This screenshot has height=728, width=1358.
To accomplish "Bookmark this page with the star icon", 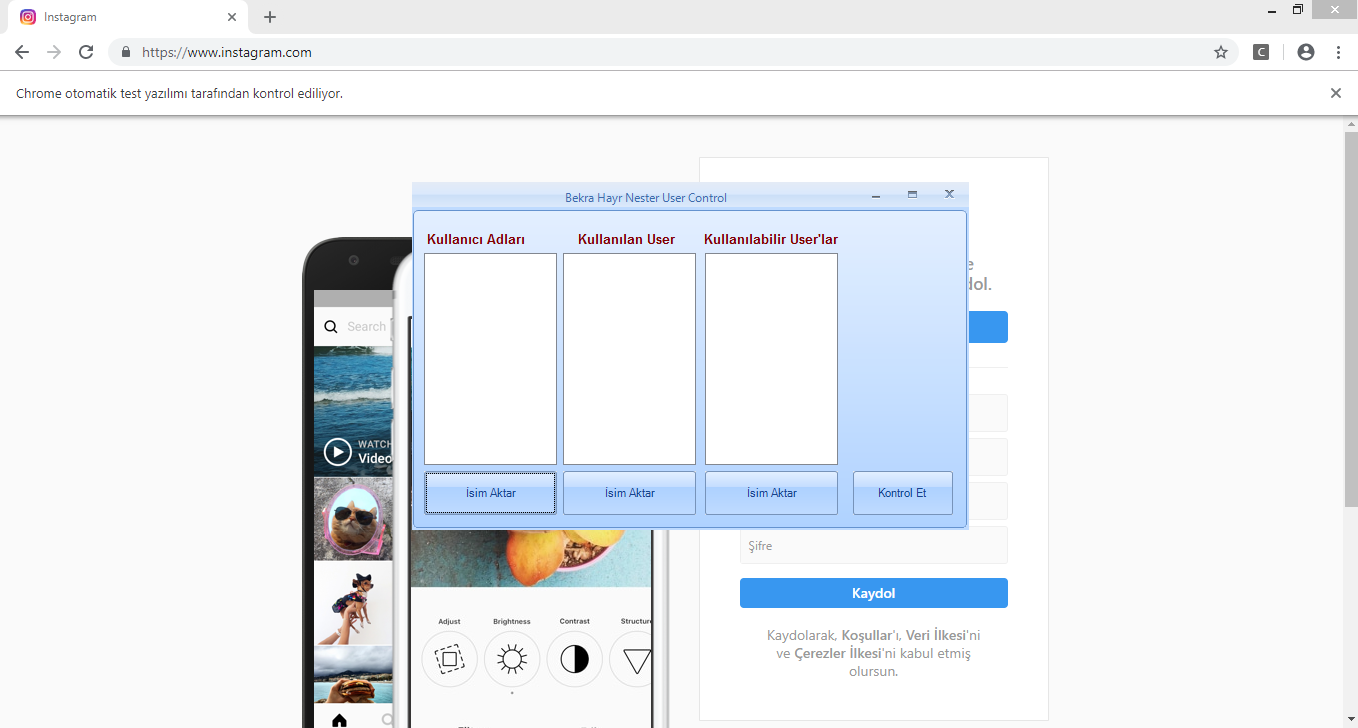I will coord(1221,52).
